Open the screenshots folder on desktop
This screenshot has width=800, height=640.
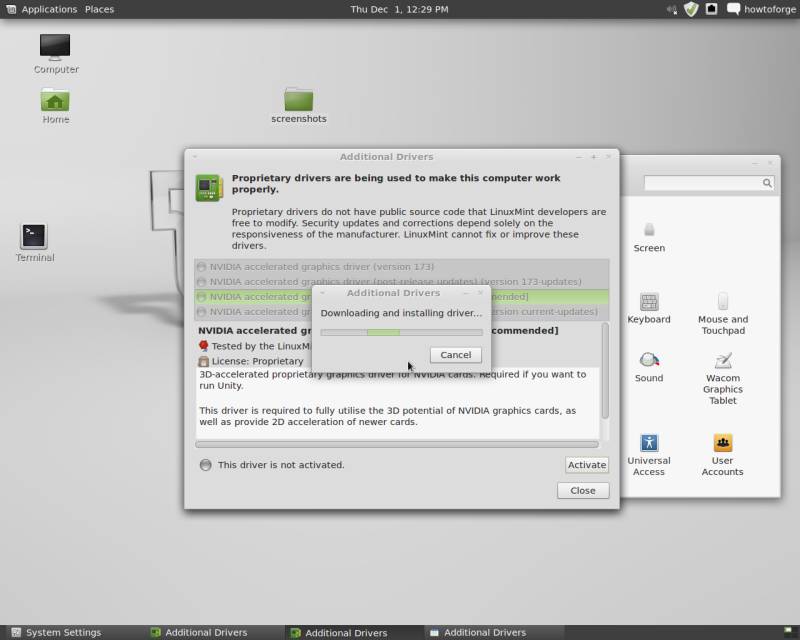click(x=299, y=106)
